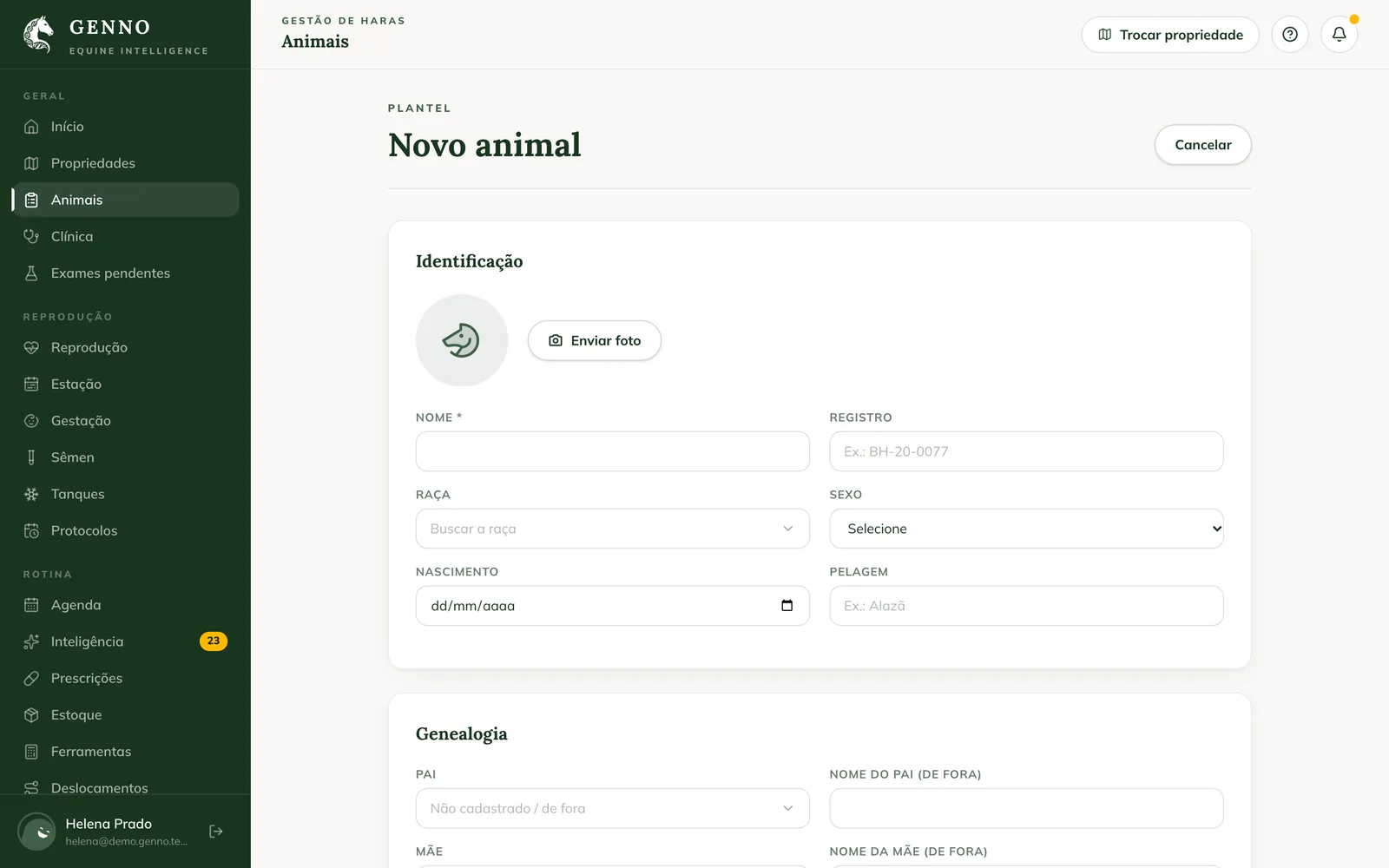
Task: Go to Animais in the sidebar
Action: pos(126,200)
